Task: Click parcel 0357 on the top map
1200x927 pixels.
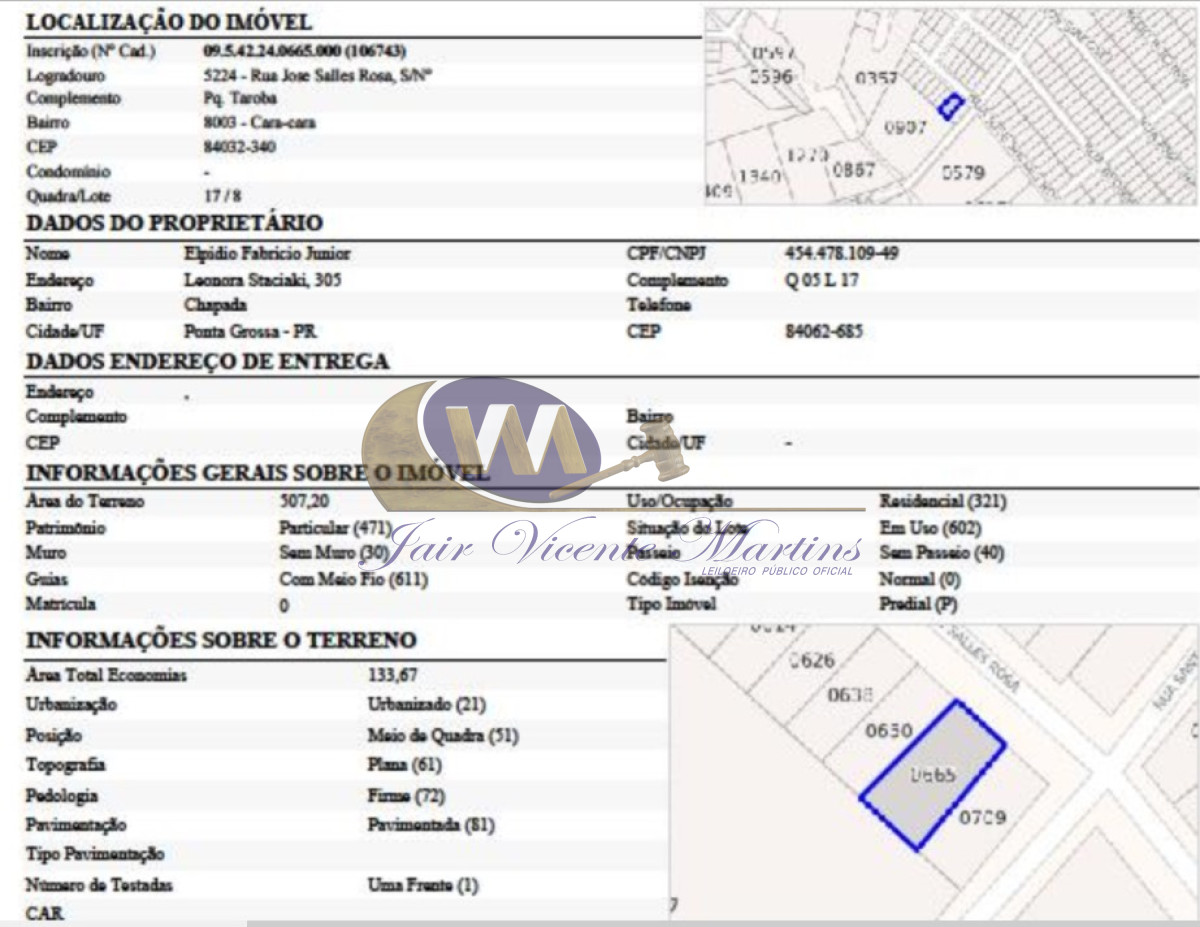Action: click(x=876, y=78)
